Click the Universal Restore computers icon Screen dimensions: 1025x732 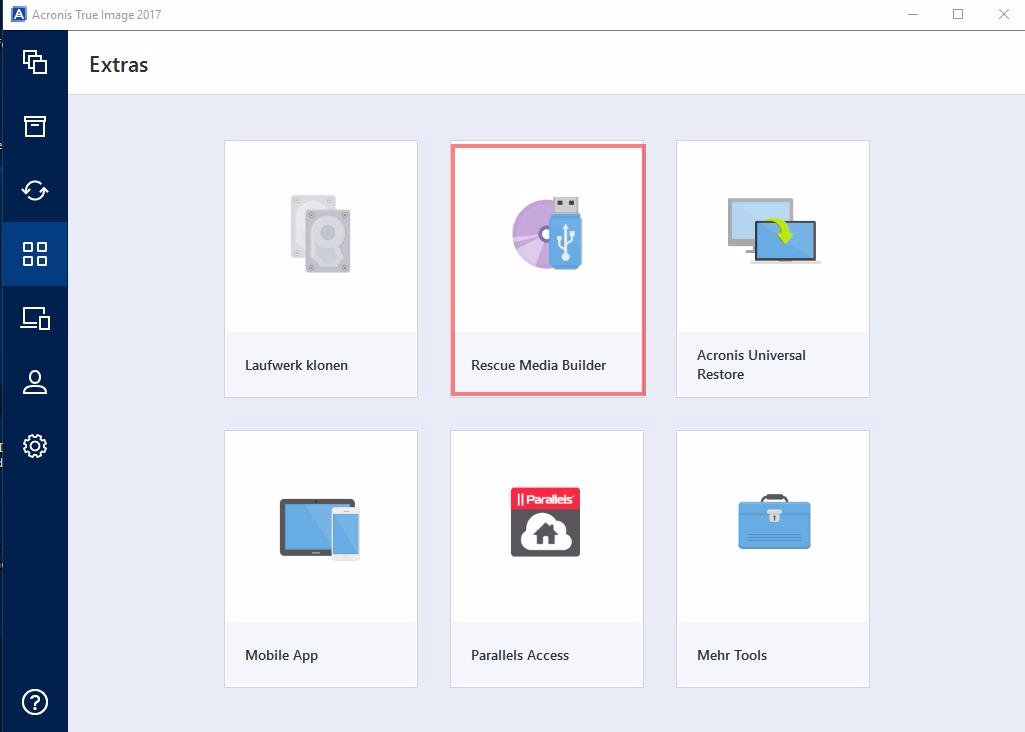tap(773, 231)
